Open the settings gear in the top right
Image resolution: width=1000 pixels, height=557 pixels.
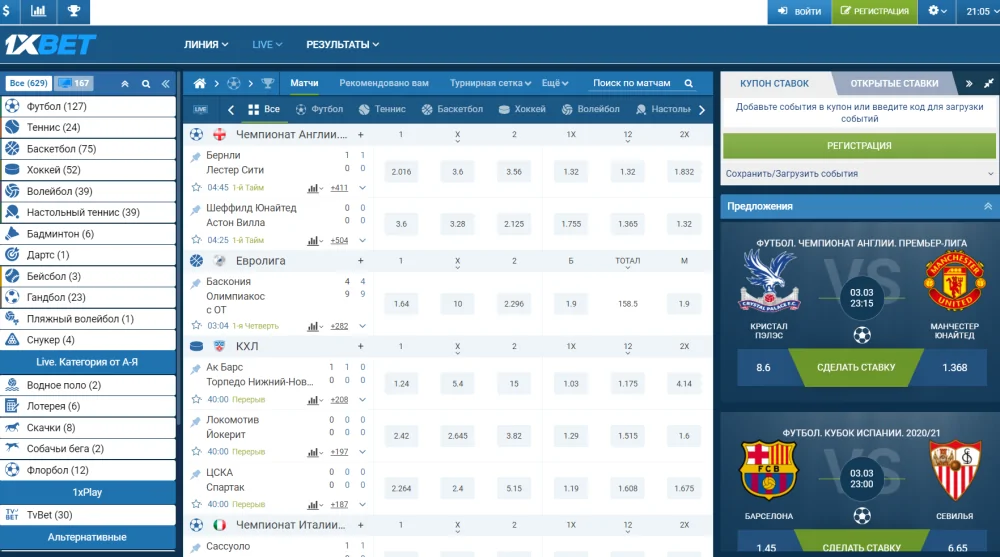point(936,11)
